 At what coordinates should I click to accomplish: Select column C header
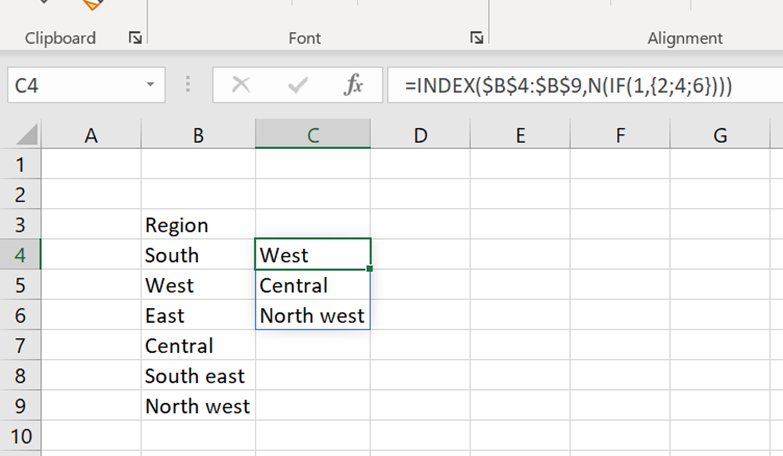[x=313, y=135]
